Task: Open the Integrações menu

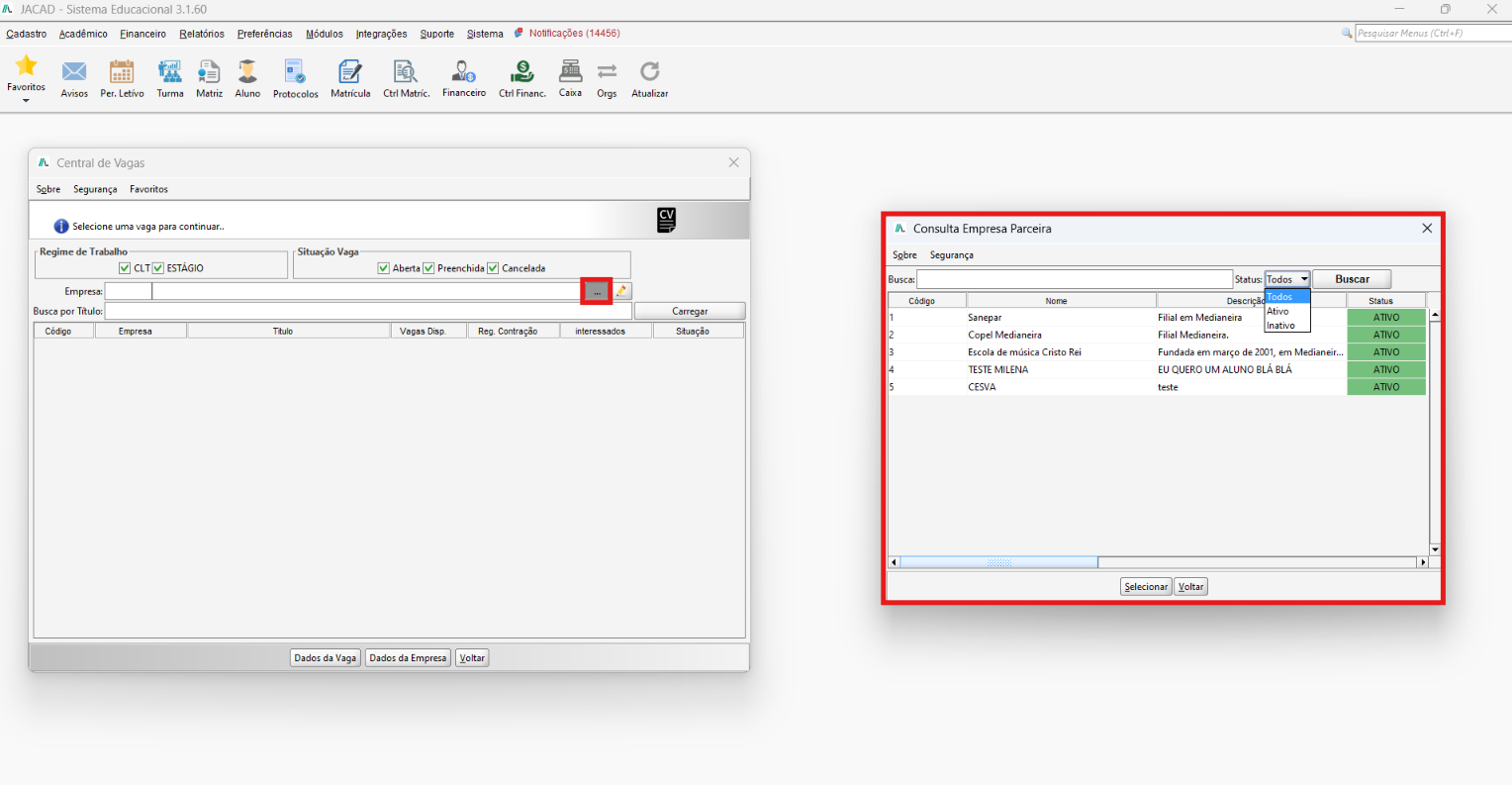Action: pyautogui.click(x=382, y=34)
